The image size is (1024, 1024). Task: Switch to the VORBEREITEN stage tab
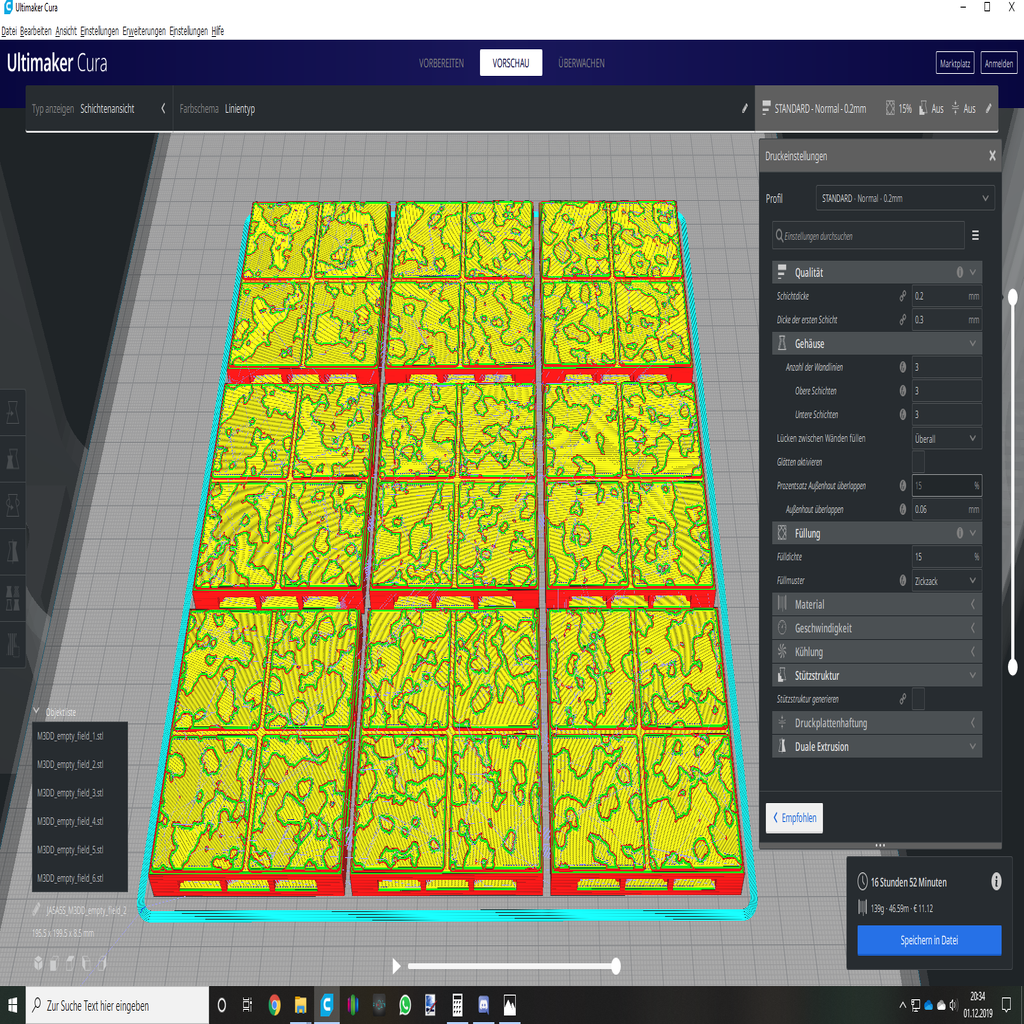point(441,63)
